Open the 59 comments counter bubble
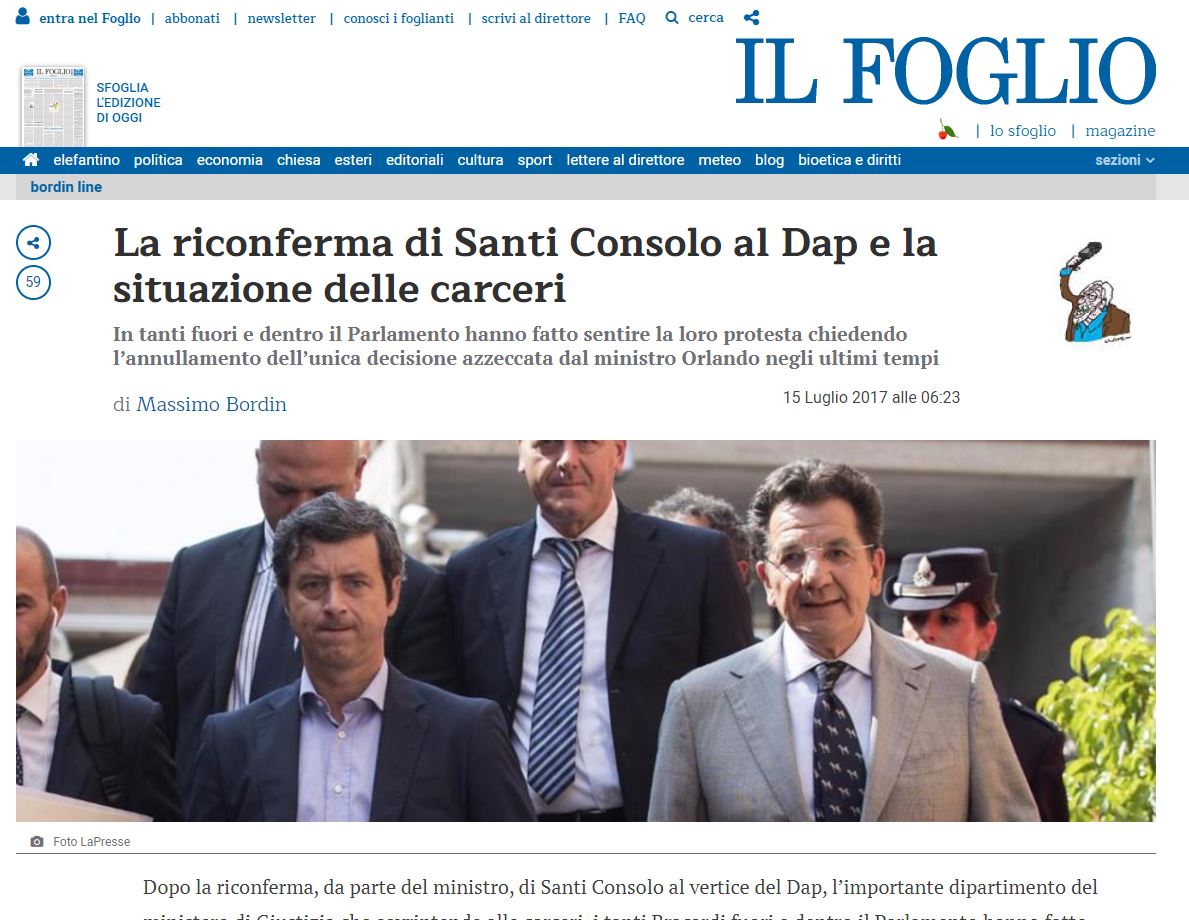Viewport: 1189px width, 920px height. click(x=33, y=282)
